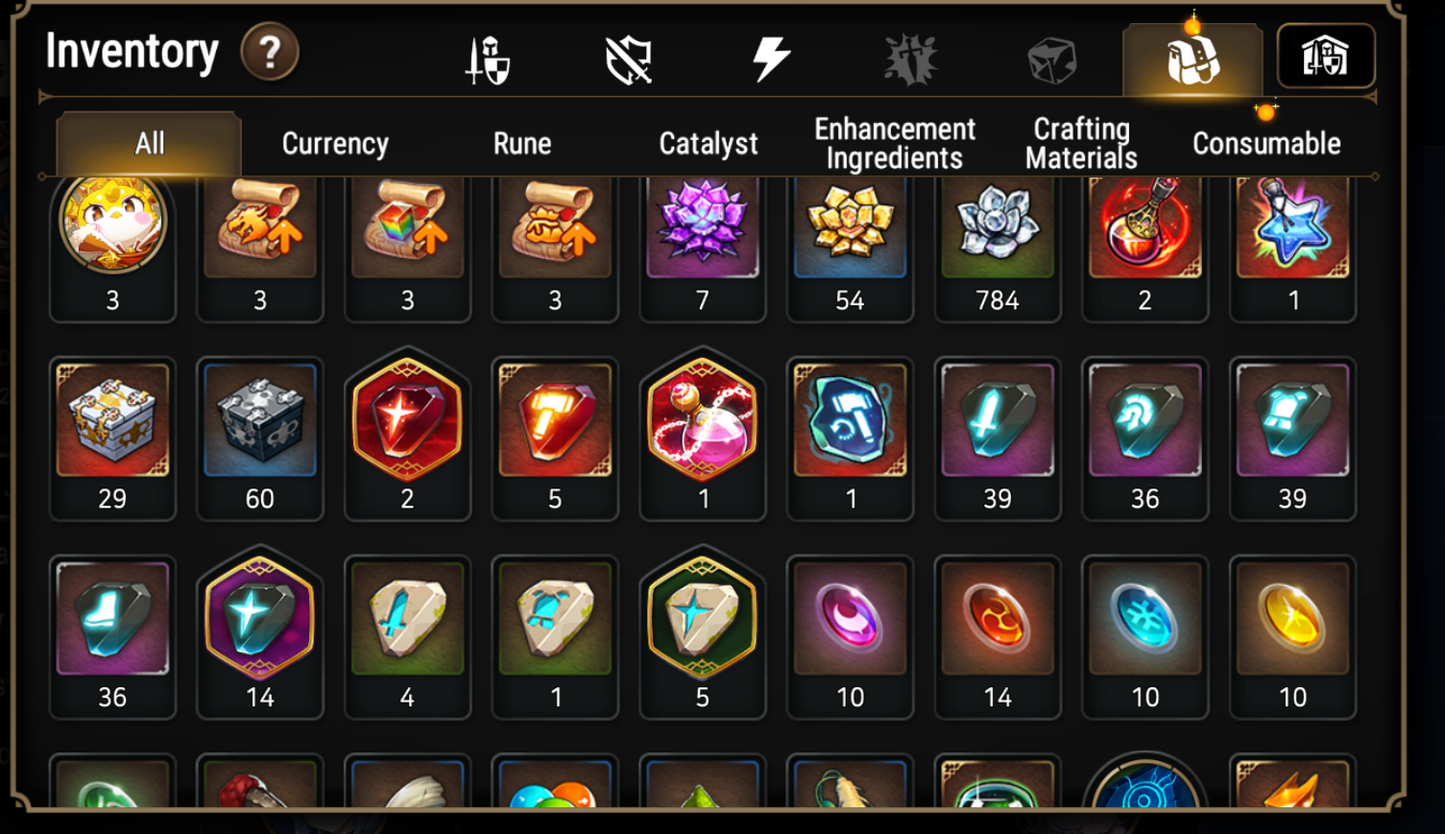Open the Crafting Materials tab
This screenshot has height=834, width=1445.
[x=1081, y=143]
